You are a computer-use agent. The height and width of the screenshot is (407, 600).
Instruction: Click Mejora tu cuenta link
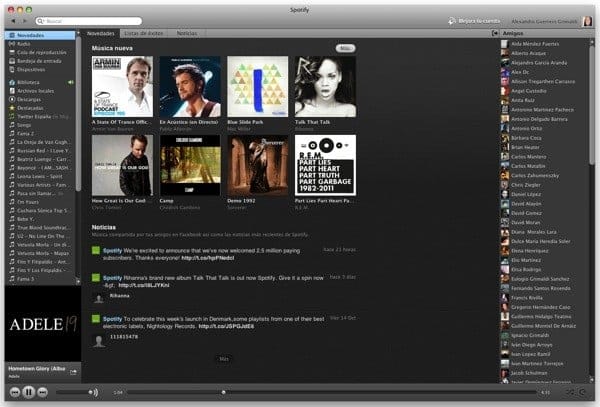(x=479, y=21)
